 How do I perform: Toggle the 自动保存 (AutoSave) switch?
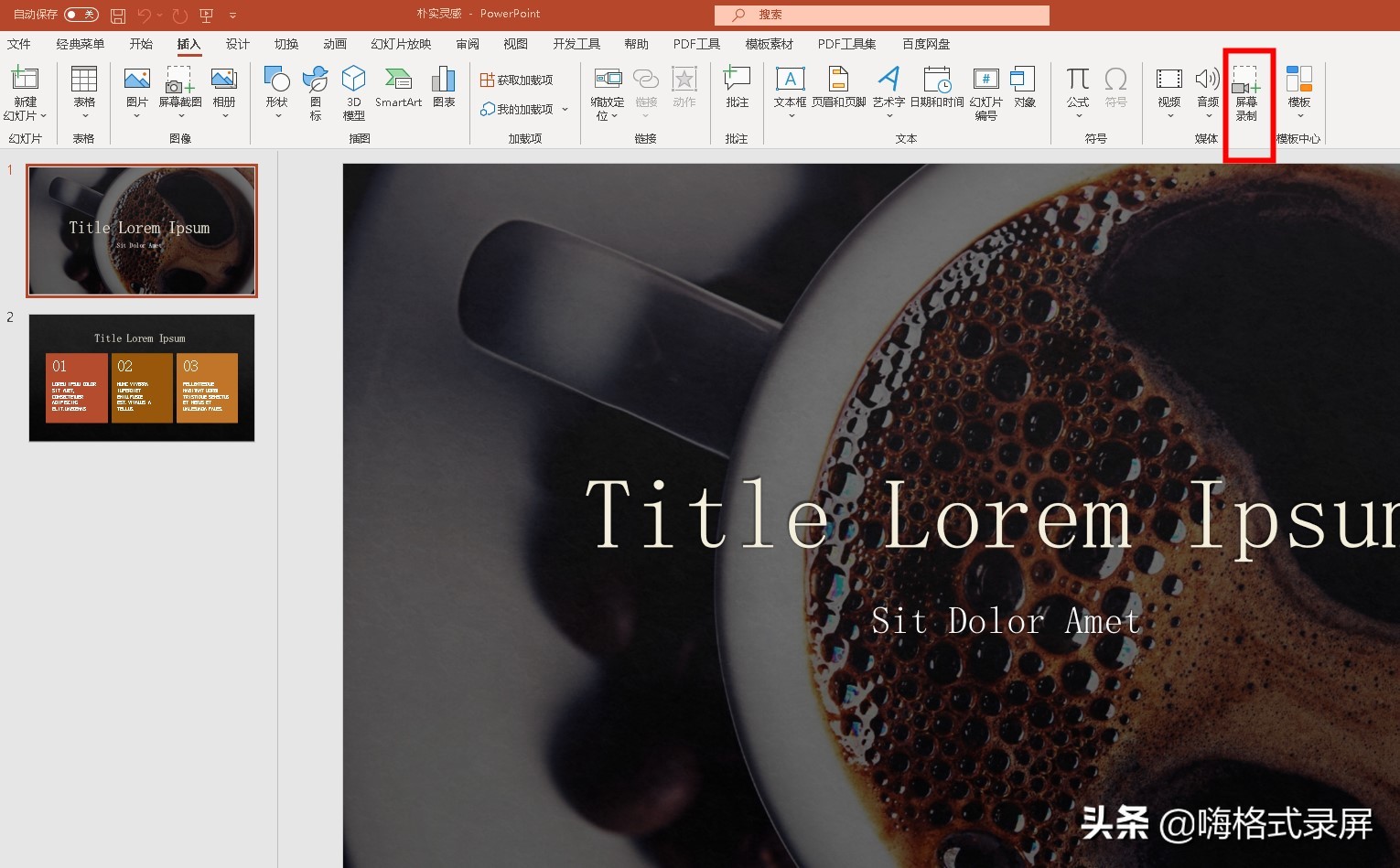[81, 15]
